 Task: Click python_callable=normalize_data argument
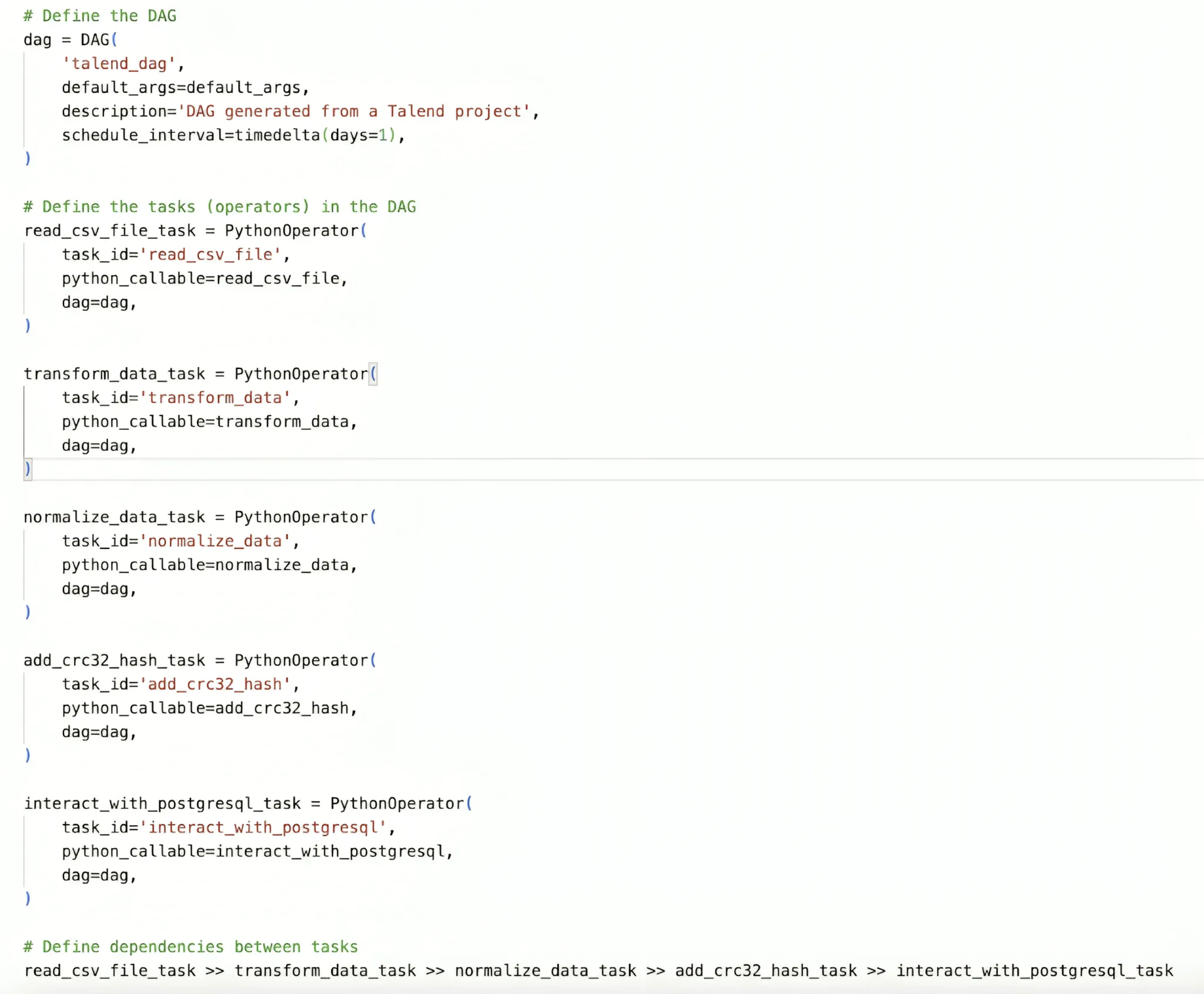tap(209, 565)
